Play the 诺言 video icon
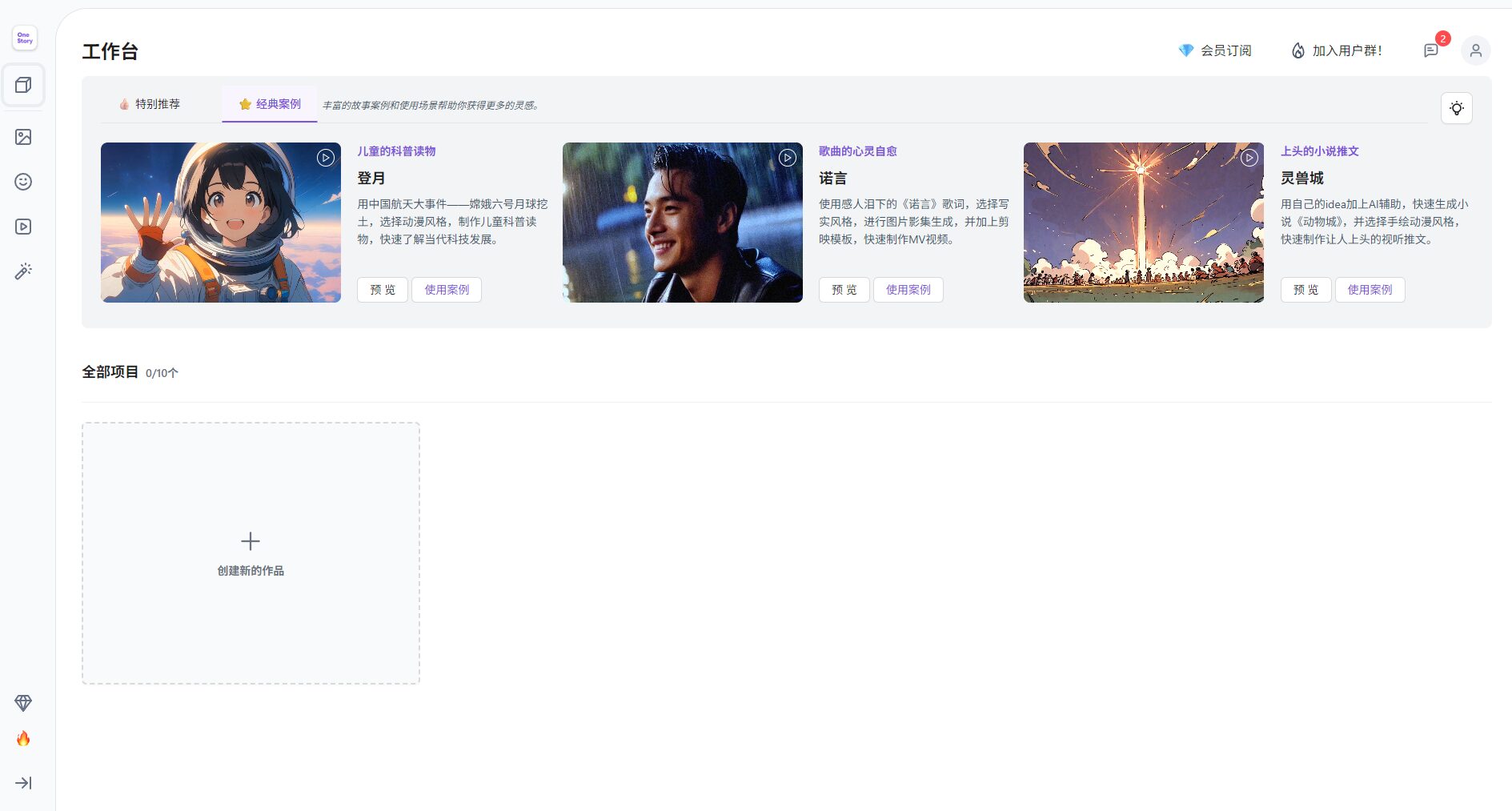The width and height of the screenshot is (1512, 811). click(788, 158)
